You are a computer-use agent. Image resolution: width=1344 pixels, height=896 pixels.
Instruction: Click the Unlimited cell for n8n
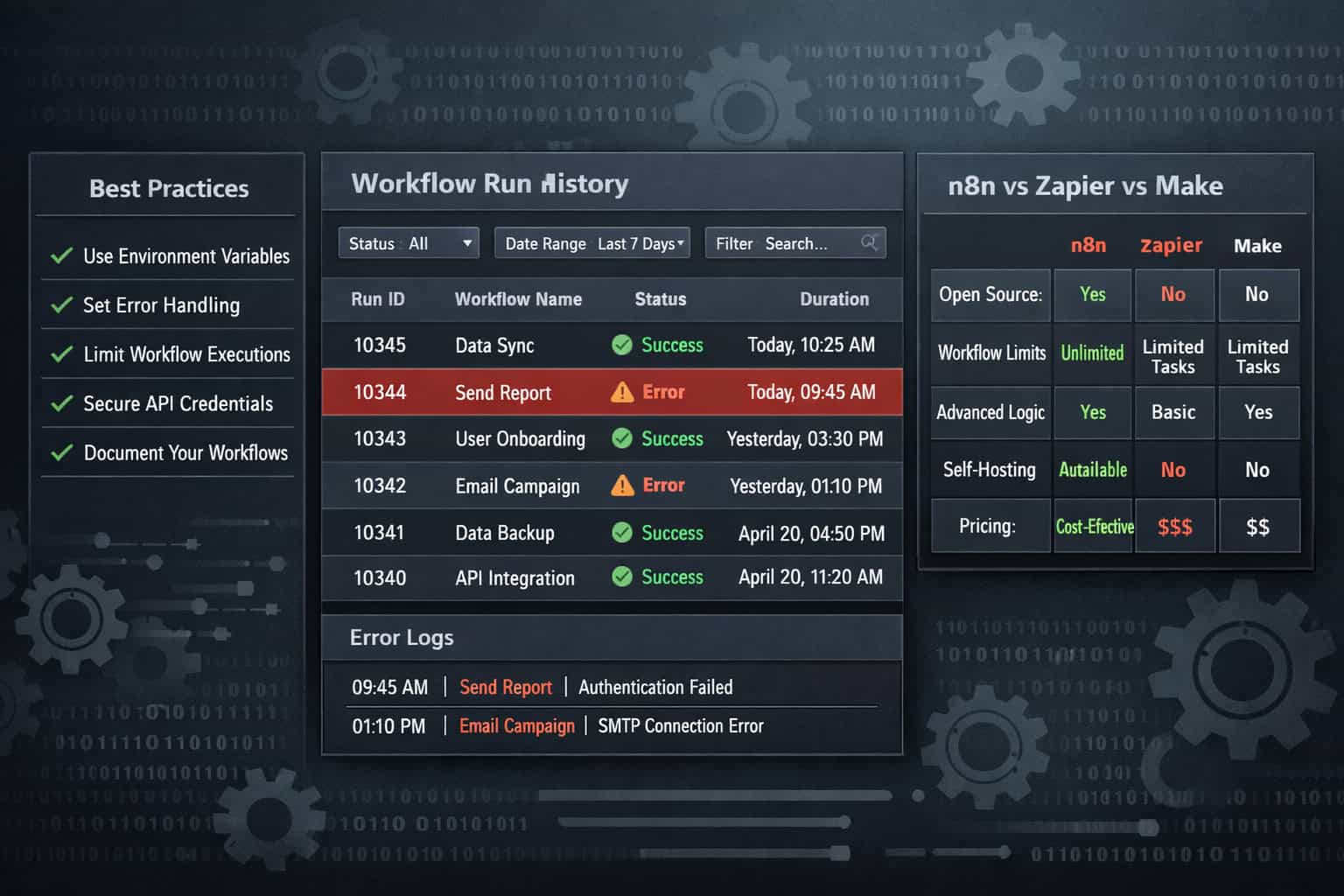(1092, 353)
